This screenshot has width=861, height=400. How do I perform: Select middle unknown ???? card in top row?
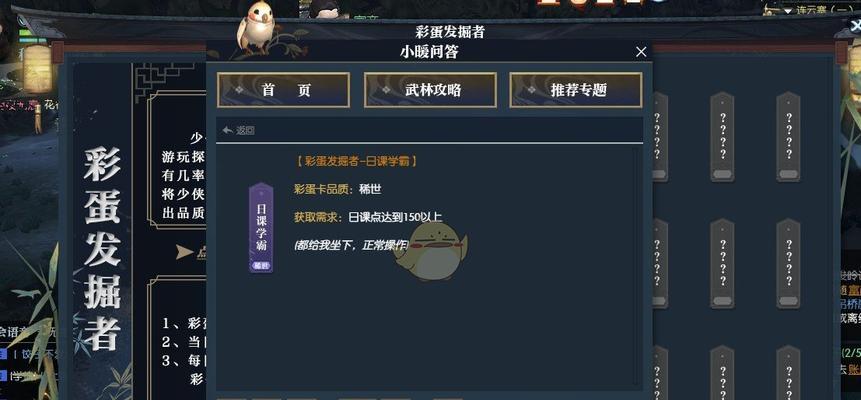pos(723,137)
